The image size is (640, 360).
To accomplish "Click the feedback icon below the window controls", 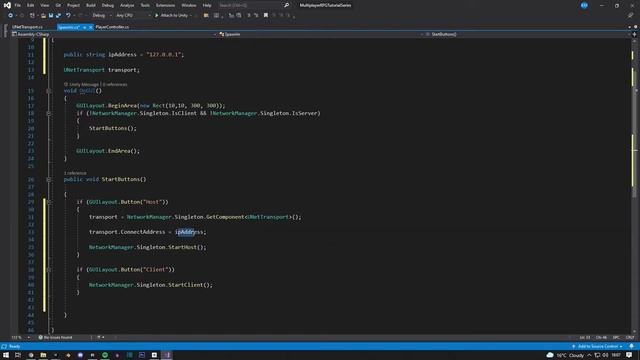I will coord(630,16).
